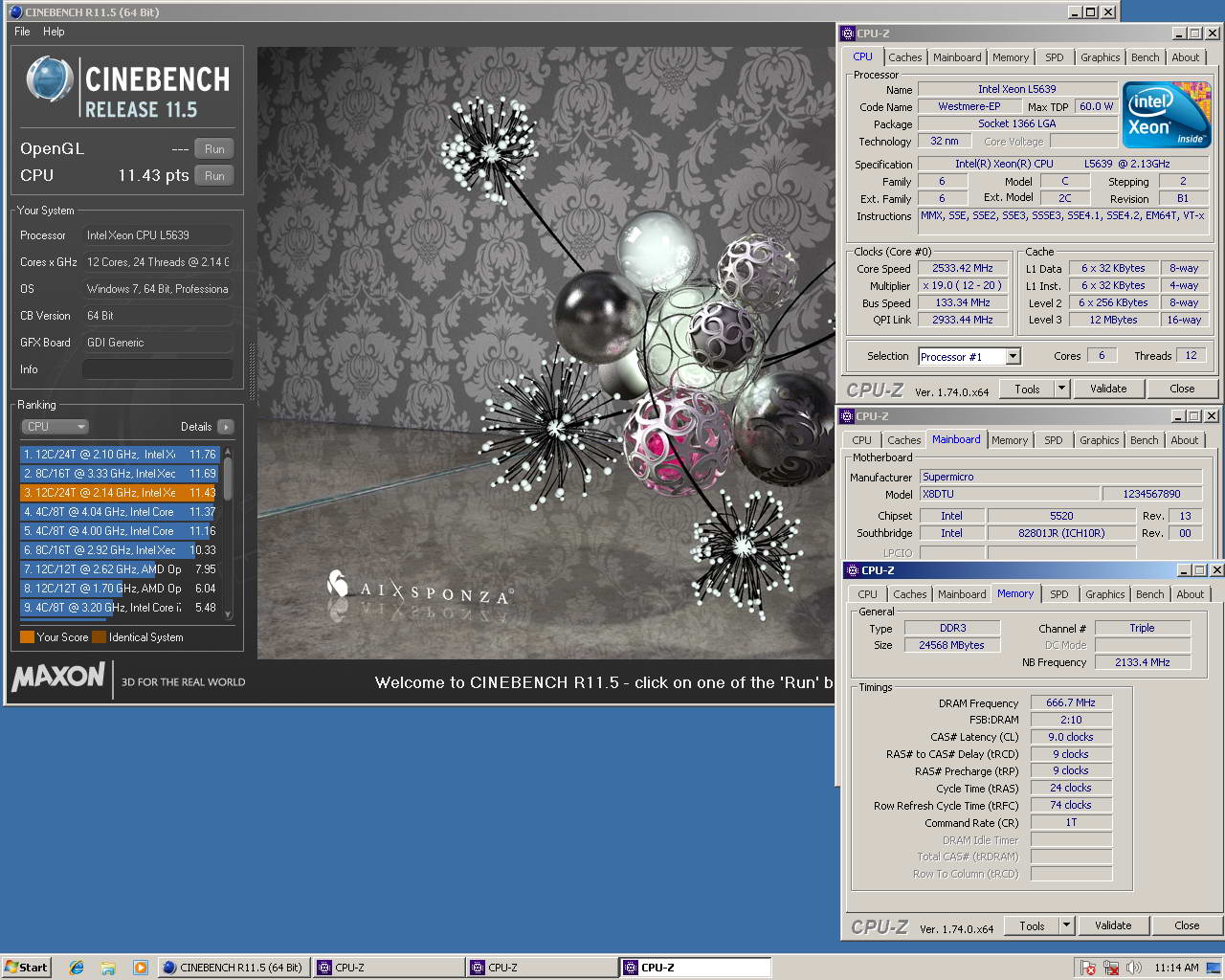Screen dimensions: 1225x980
Task: Switch to Mainboard tab in top CPU-Z window
Action: tap(957, 57)
